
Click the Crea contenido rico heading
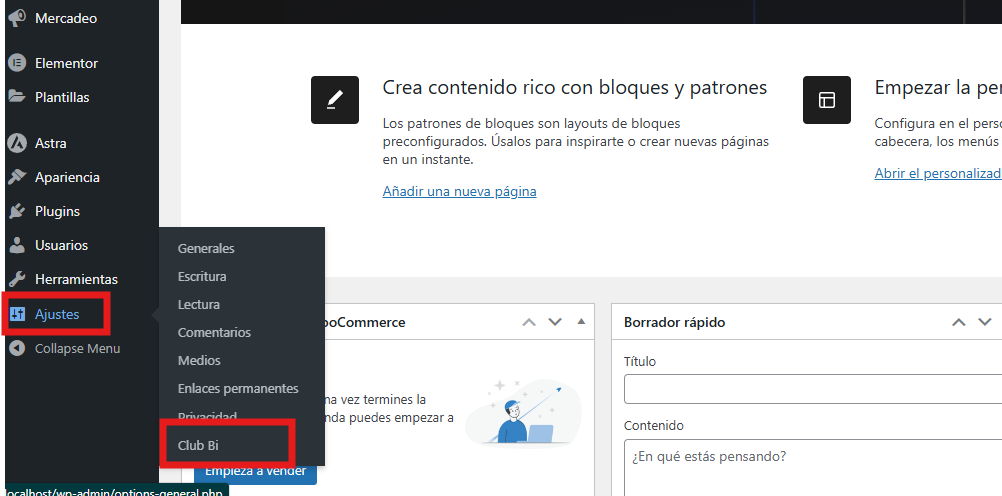point(574,88)
